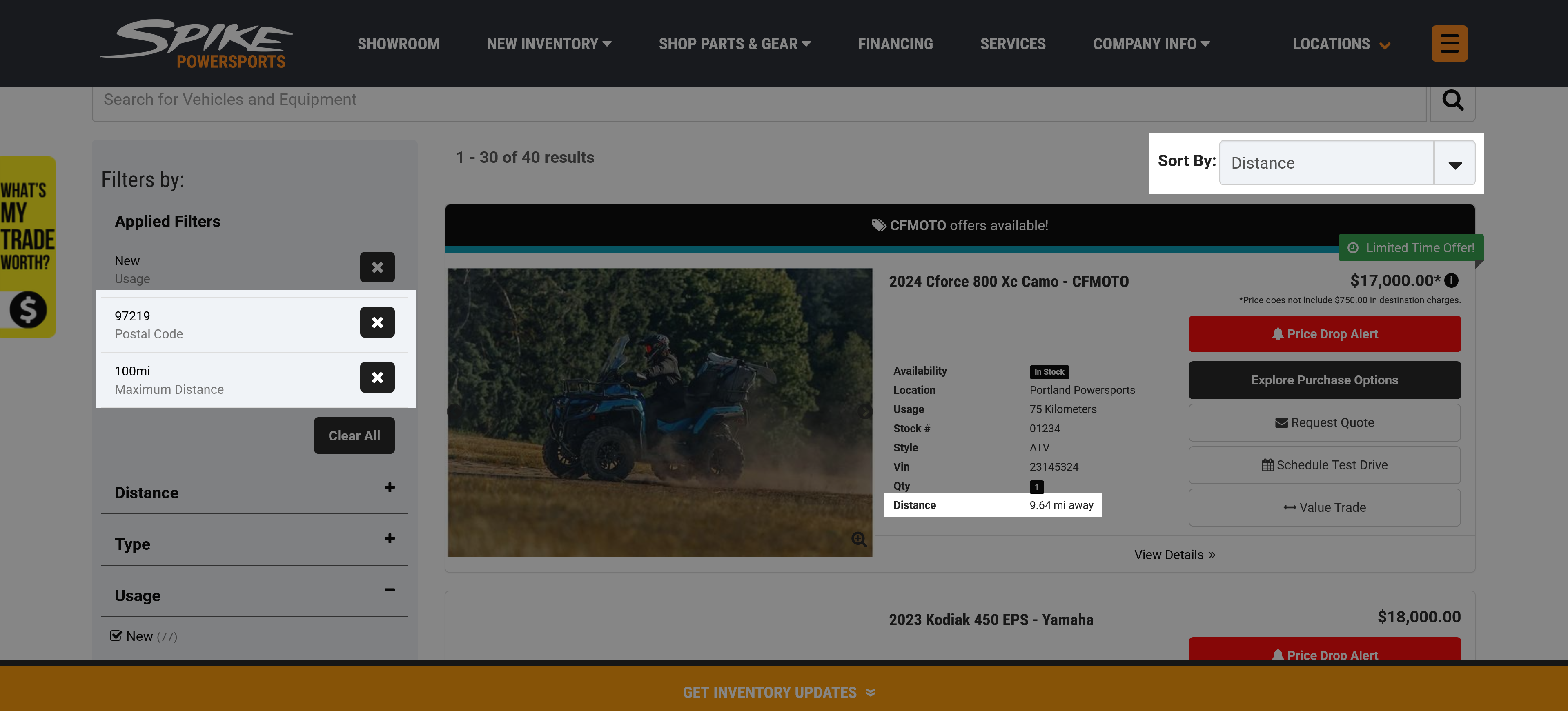Click Value Trade button

click(x=1324, y=507)
